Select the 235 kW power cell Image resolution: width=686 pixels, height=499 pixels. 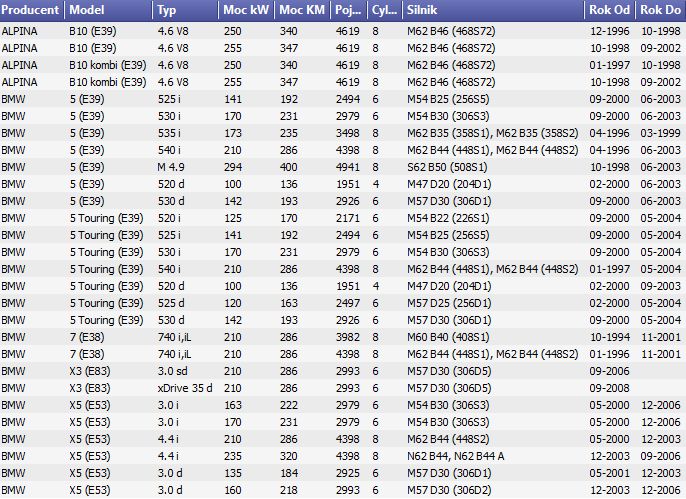coord(233,456)
